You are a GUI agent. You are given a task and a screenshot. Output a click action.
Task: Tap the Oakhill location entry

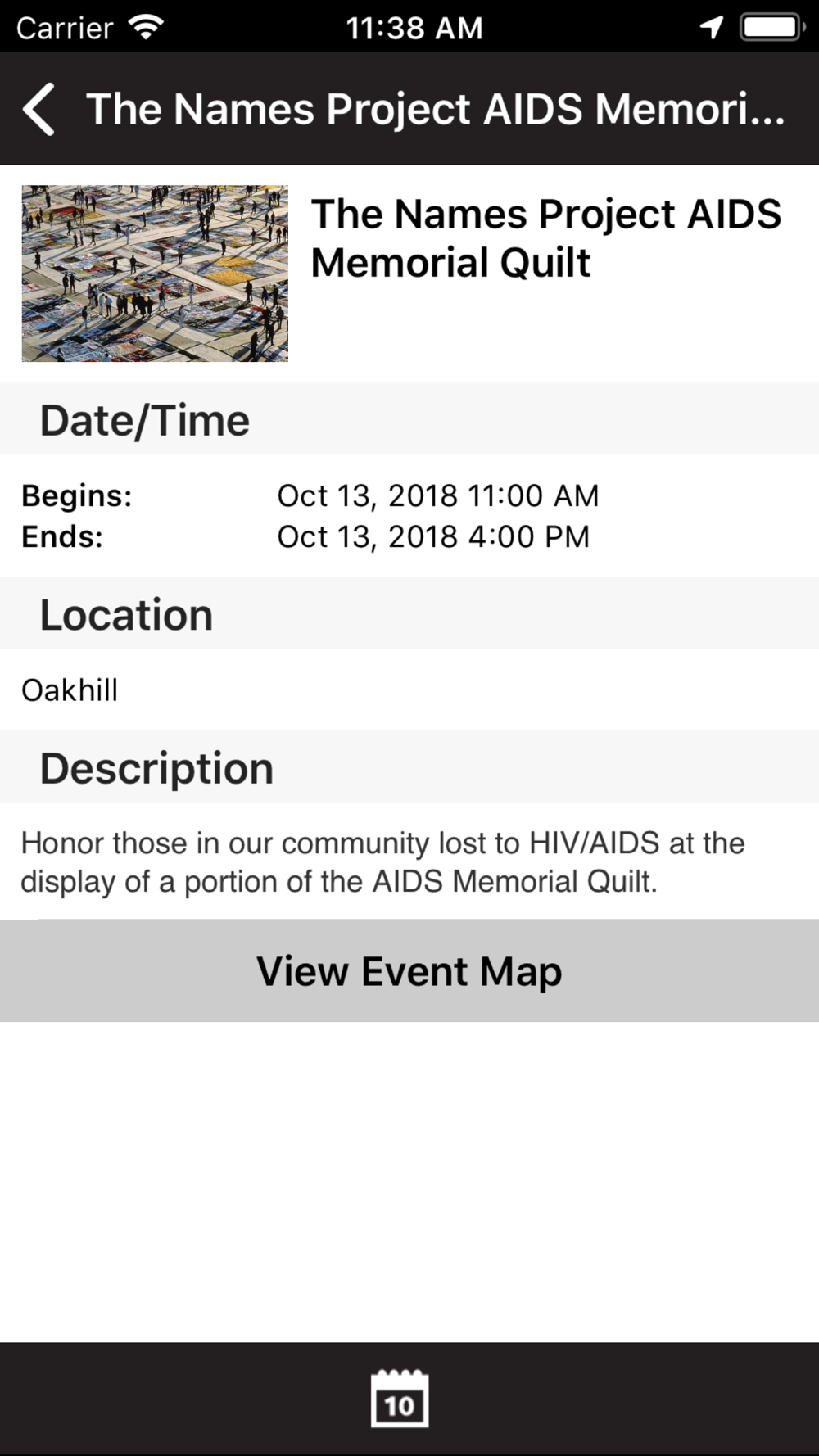(x=70, y=690)
